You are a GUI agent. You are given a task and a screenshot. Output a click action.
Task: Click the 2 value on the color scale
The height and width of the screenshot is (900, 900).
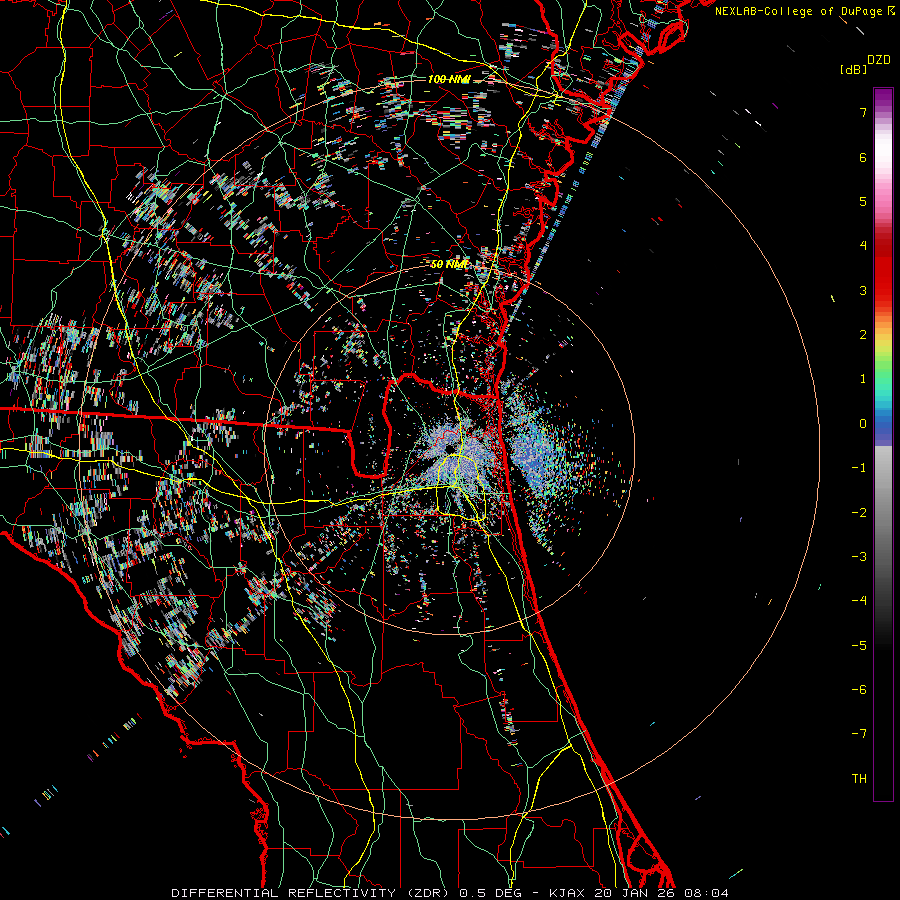point(863,335)
